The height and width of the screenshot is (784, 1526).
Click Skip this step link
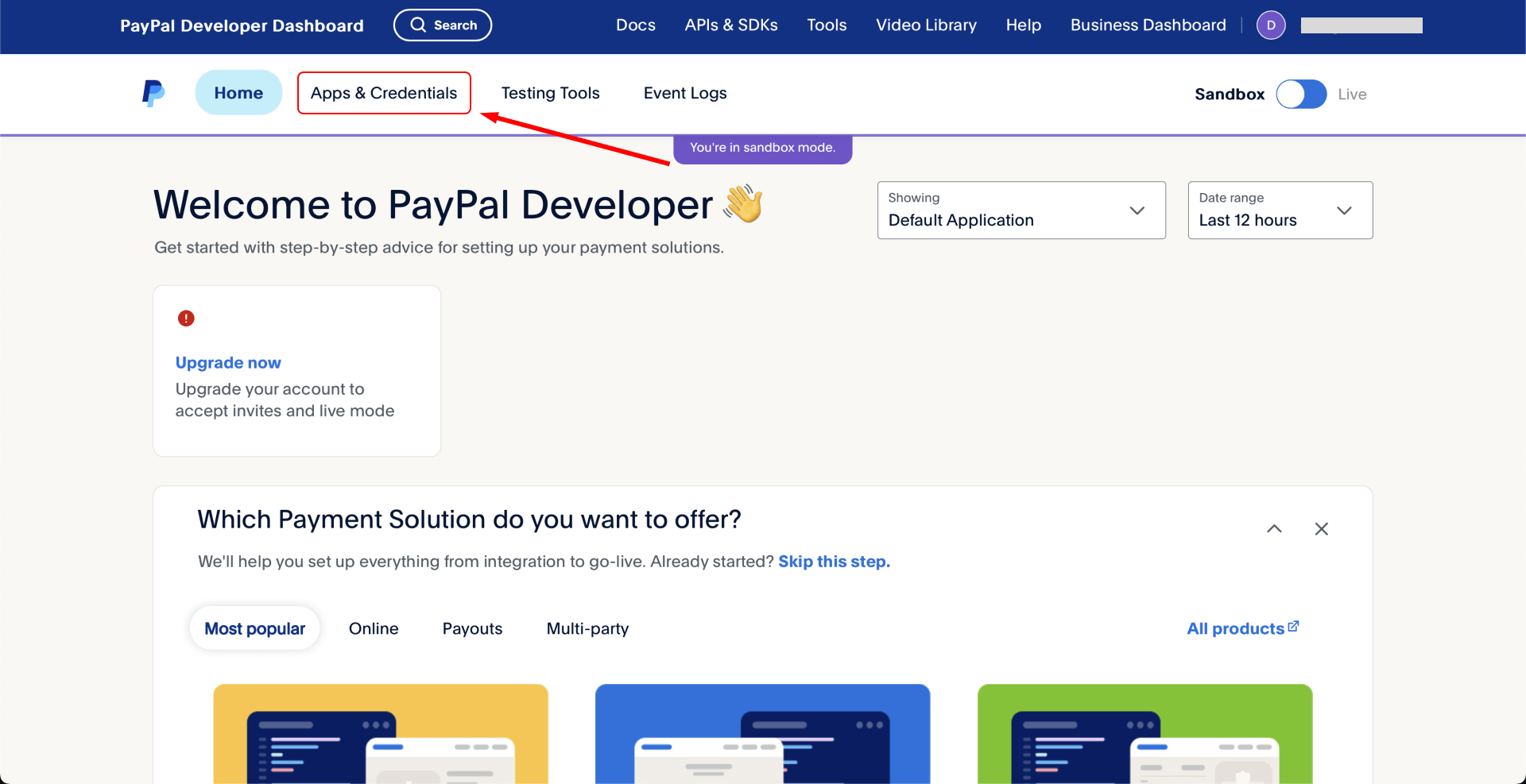click(x=834, y=562)
